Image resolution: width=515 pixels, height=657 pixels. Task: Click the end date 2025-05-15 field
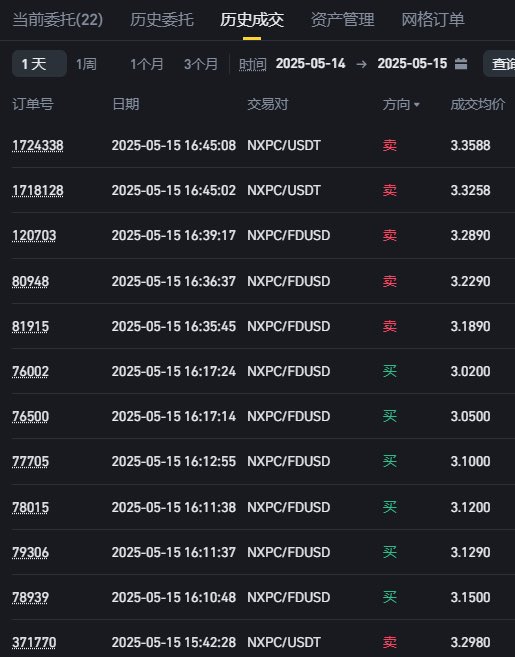pyautogui.click(x=412, y=64)
